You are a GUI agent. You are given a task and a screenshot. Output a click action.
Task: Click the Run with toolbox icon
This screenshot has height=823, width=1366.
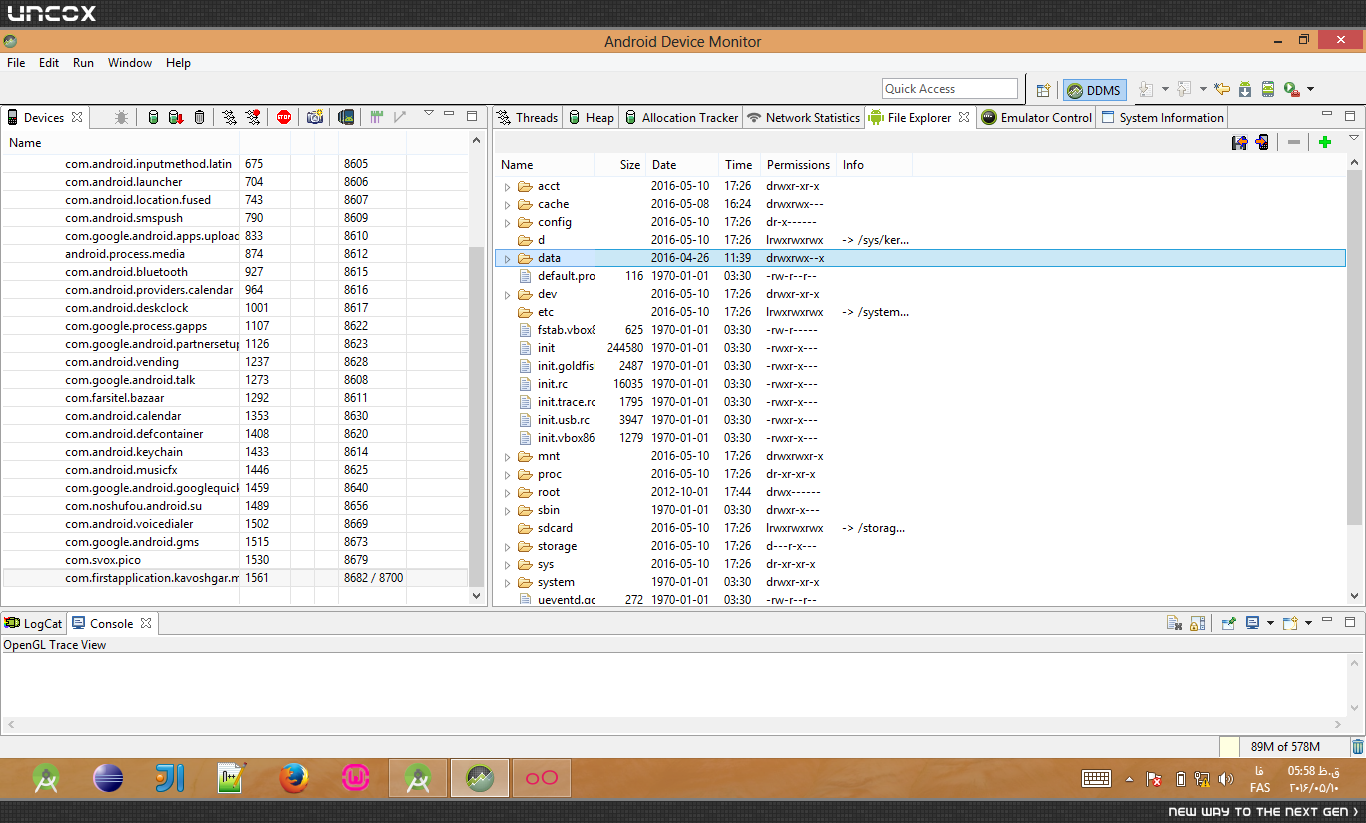[x=1291, y=89]
